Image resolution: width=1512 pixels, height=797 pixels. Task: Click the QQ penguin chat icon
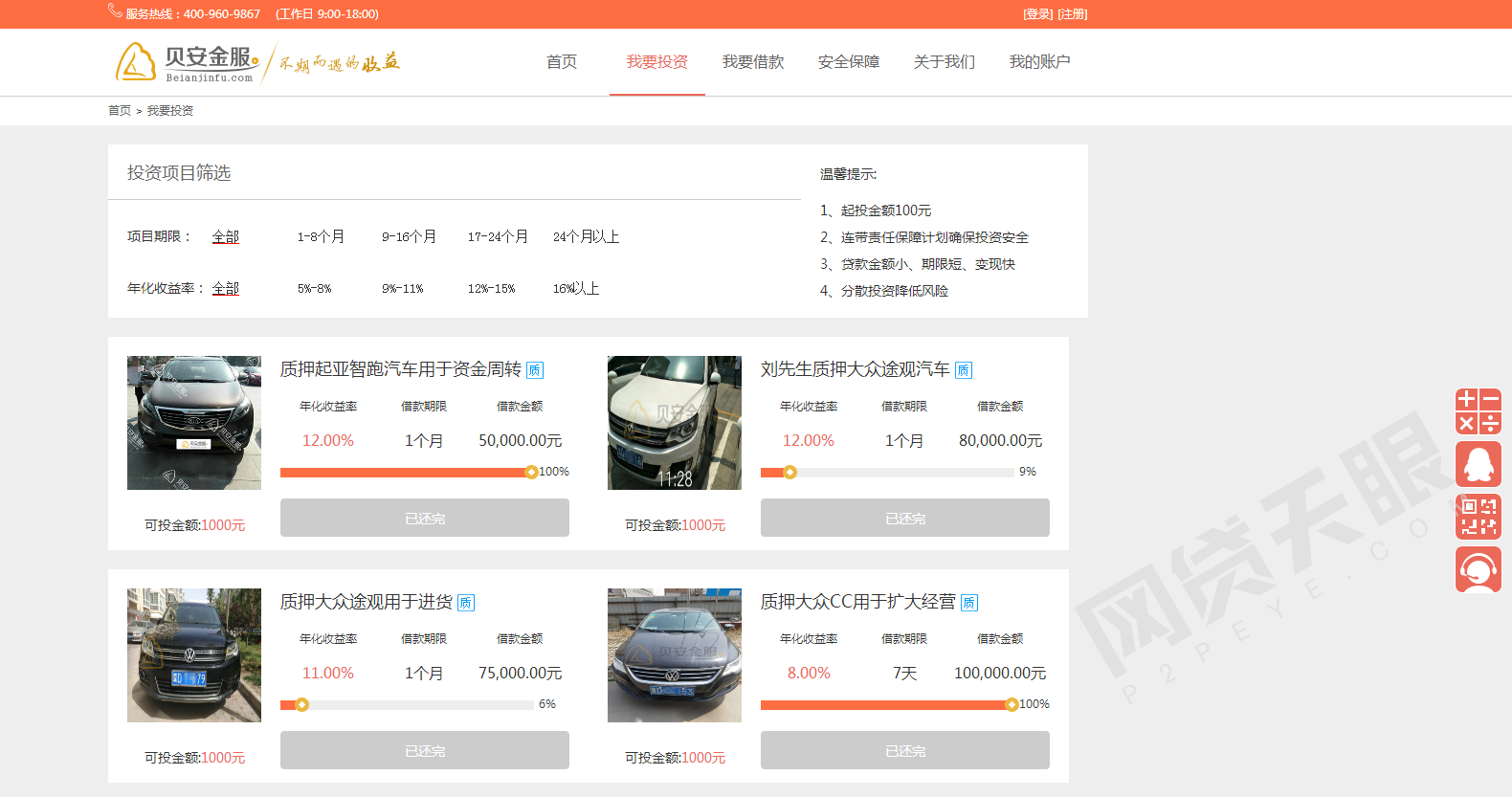point(1479,464)
